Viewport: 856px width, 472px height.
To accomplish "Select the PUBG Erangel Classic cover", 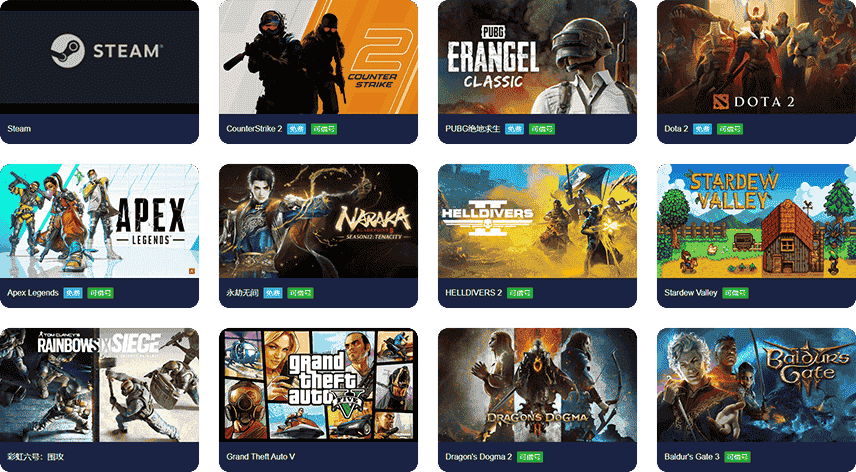I will tap(537, 57).
